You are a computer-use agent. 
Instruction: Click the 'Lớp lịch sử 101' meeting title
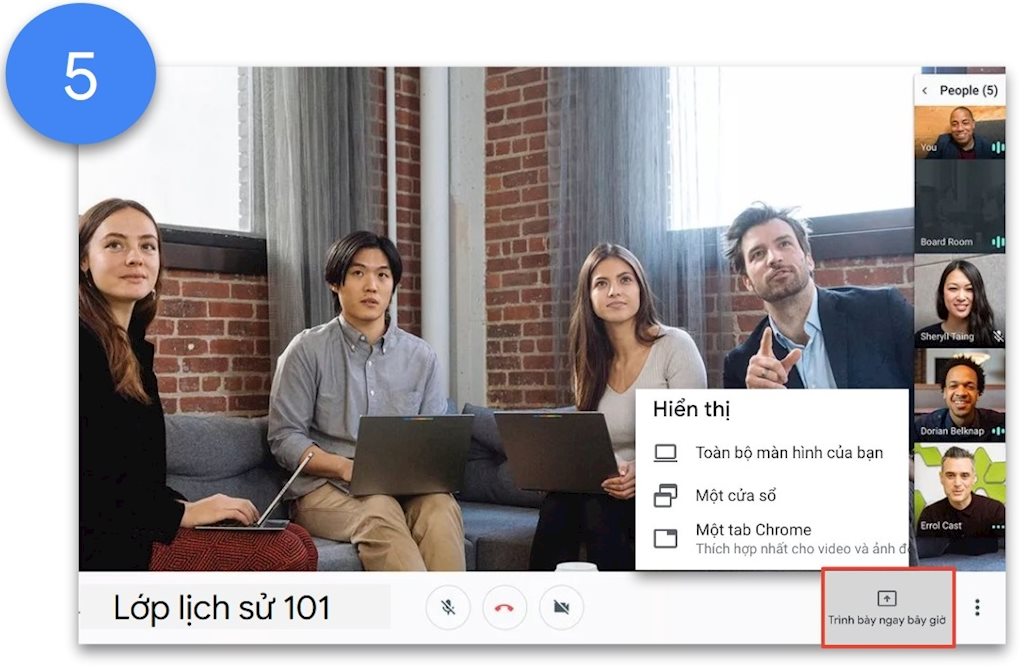(x=221, y=607)
